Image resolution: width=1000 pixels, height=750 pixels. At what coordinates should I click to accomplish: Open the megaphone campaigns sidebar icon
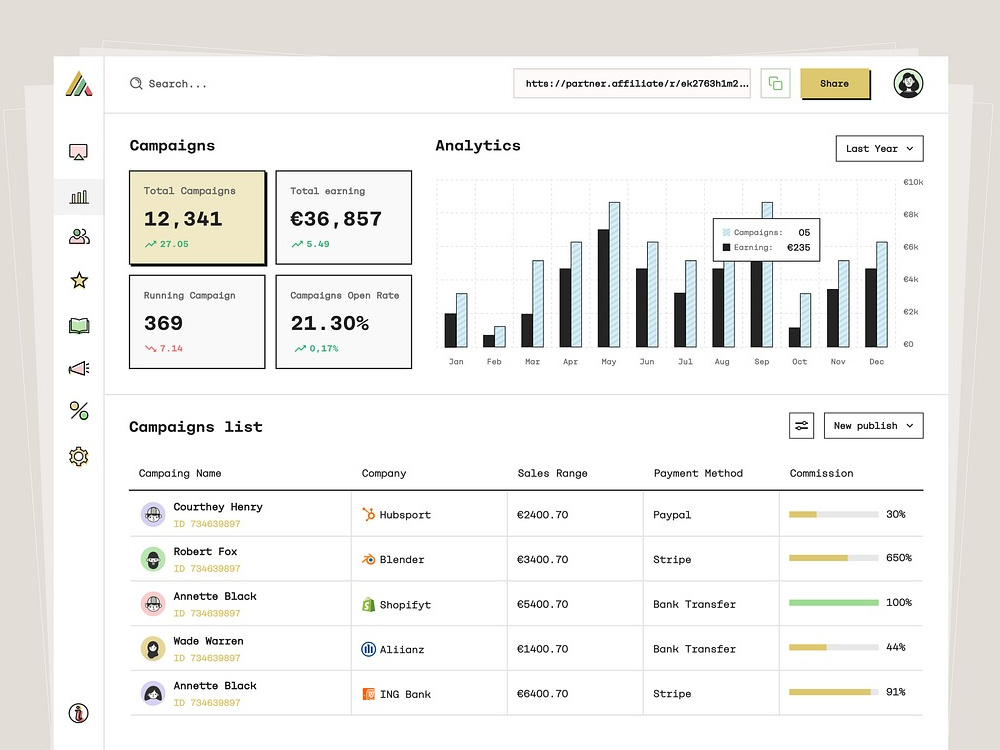pos(79,369)
